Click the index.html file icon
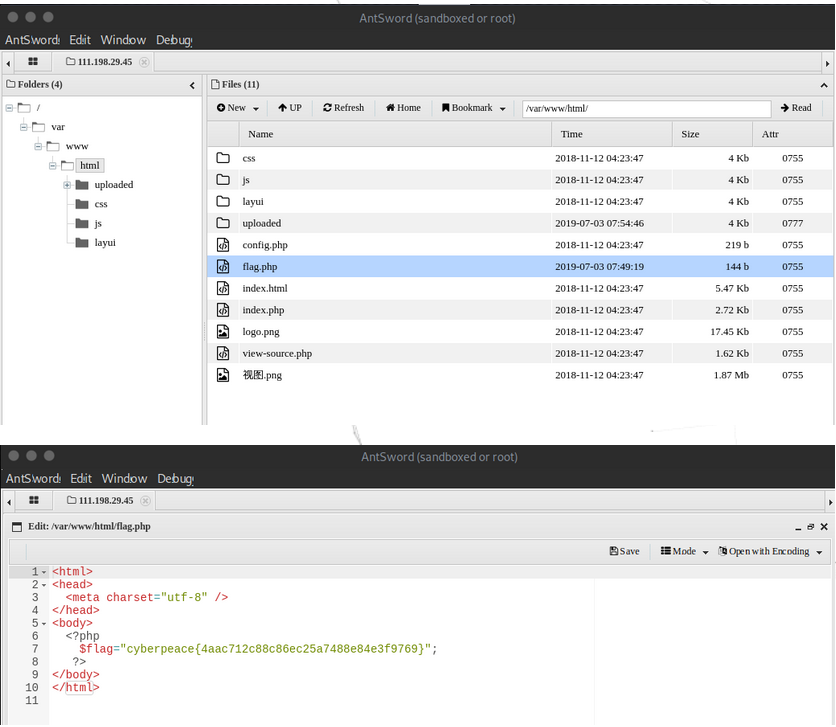This screenshot has width=836, height=727. click(223, 288)
